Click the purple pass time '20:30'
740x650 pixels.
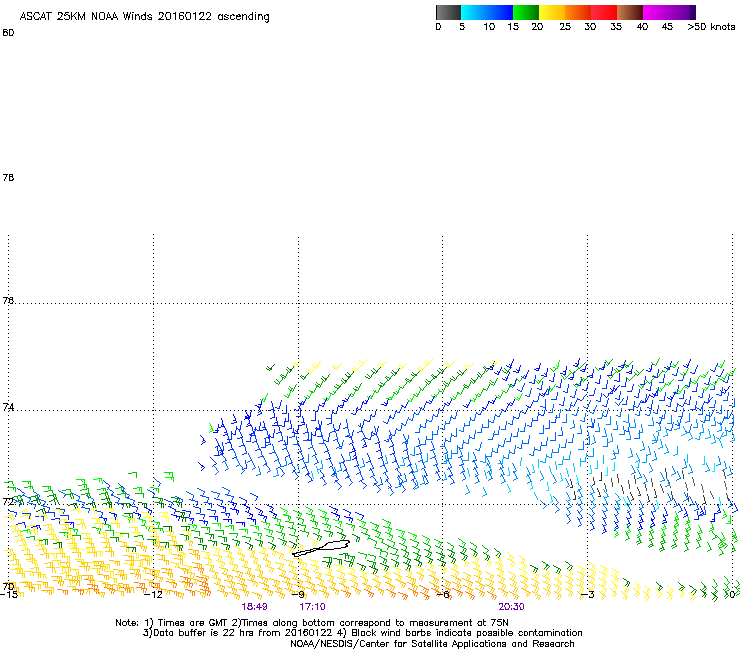(511, 607)
